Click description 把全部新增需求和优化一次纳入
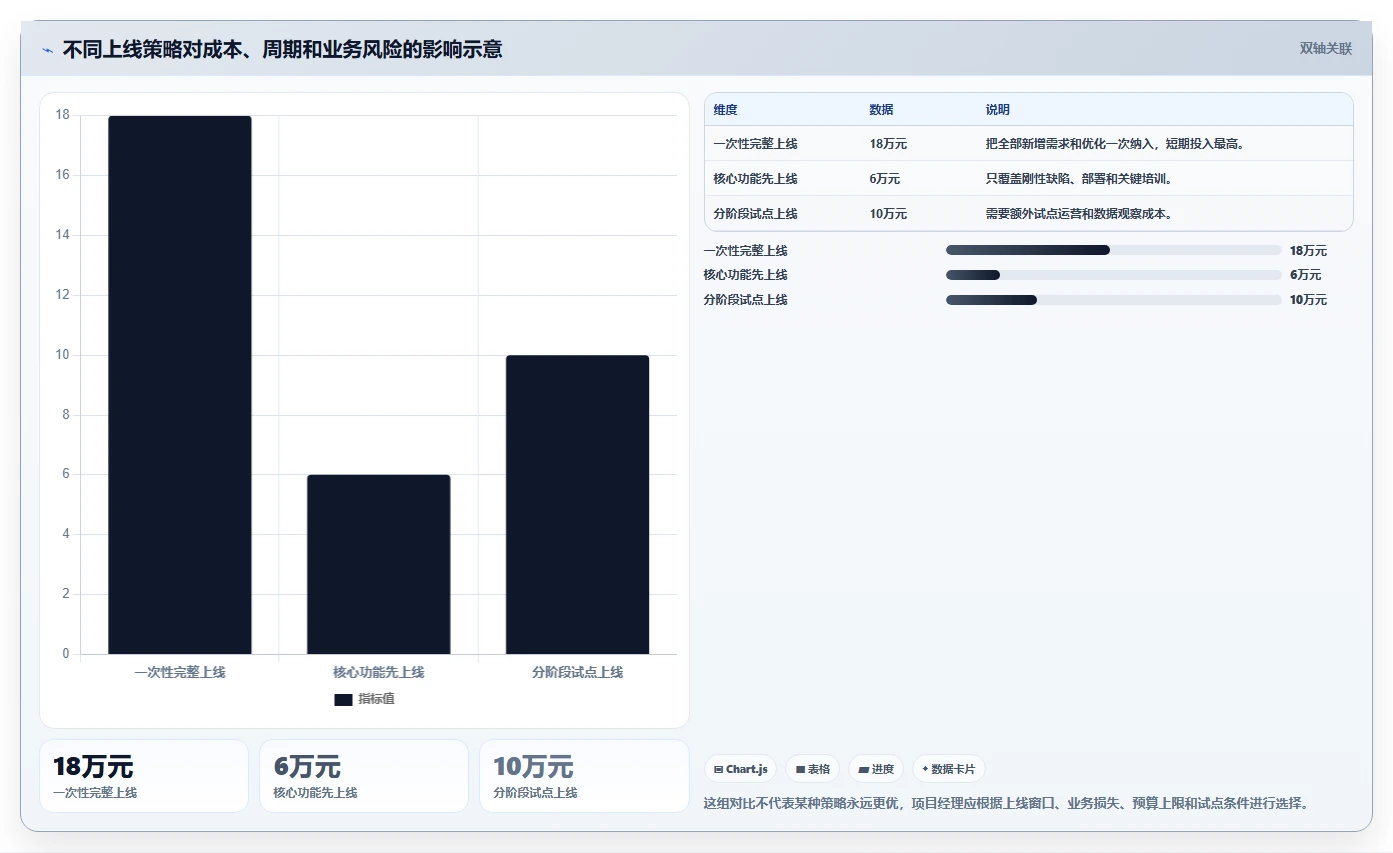This screenshot has width=1393, height=853. (1115, 144)
